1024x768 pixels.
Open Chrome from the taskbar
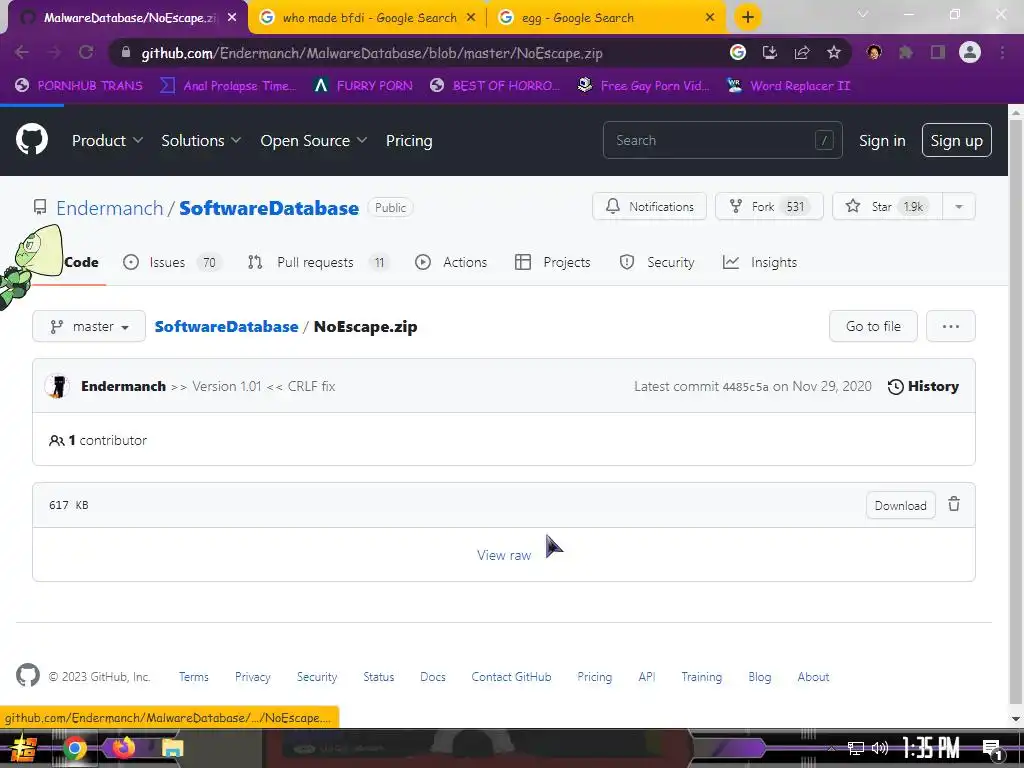(x=74, y=748)
